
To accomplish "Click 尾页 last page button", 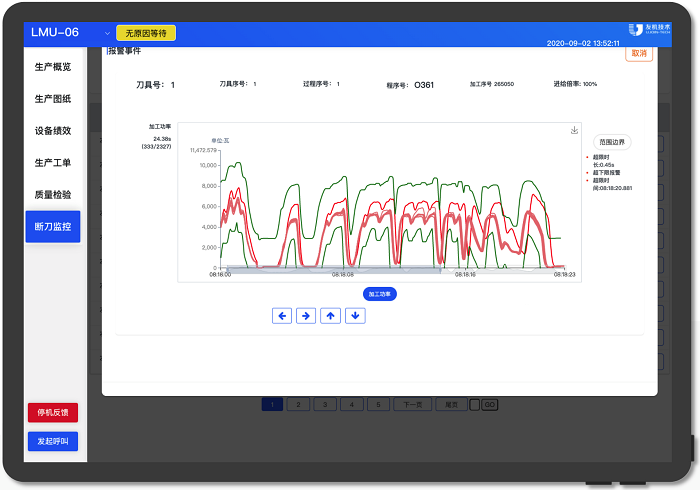I will [451, 405].
